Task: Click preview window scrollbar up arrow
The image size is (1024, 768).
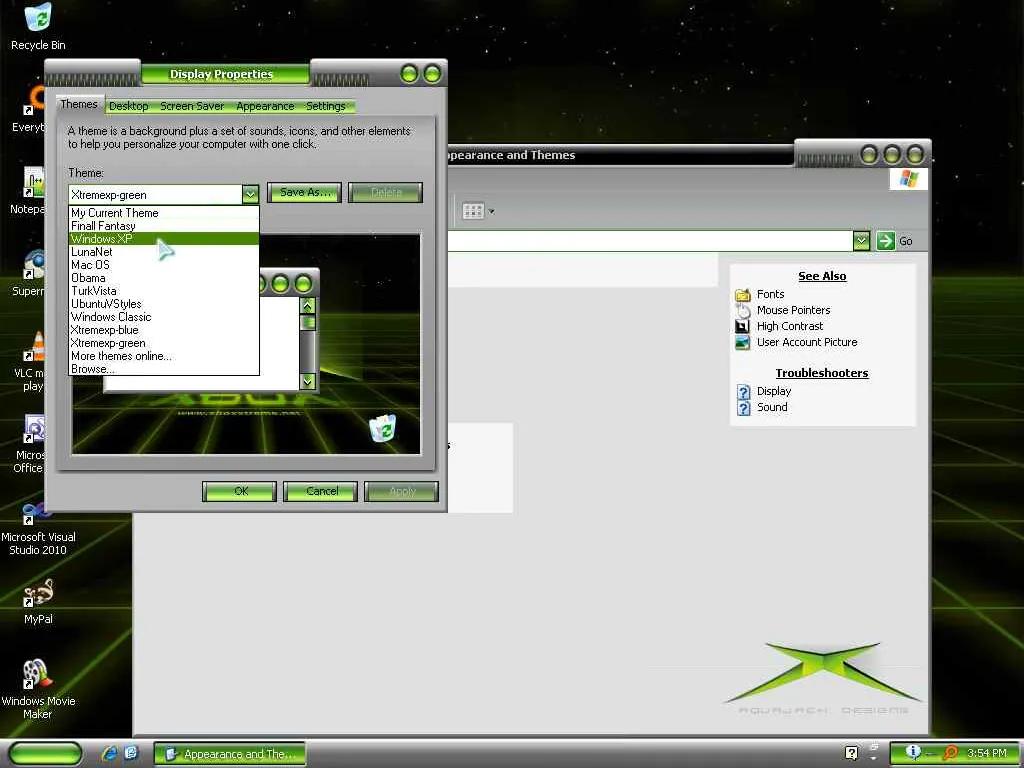Action: click(x=308, y=305)
